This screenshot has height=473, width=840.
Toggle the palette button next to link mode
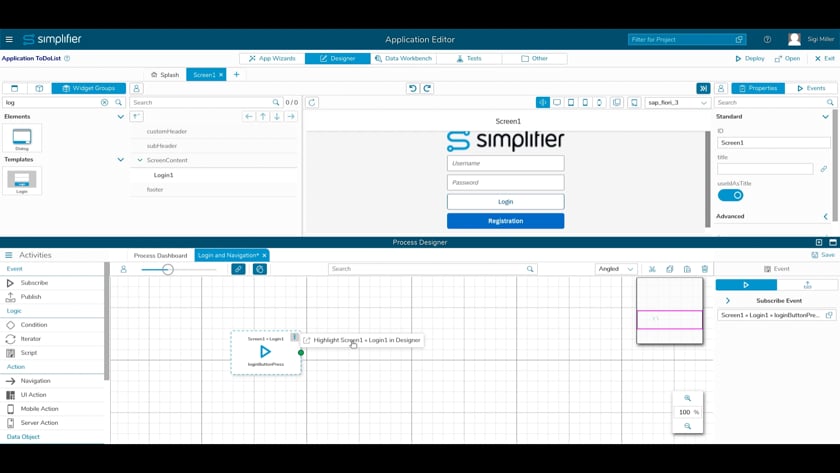click(260, 269)
